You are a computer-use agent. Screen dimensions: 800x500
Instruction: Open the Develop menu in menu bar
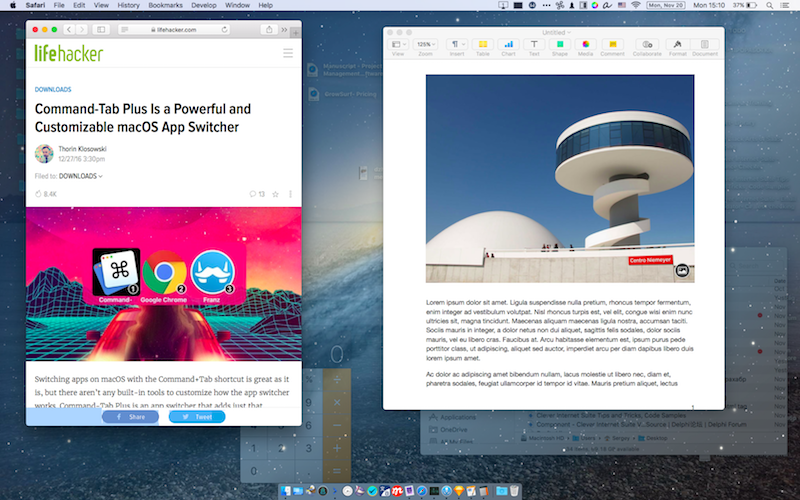point(204,5)
